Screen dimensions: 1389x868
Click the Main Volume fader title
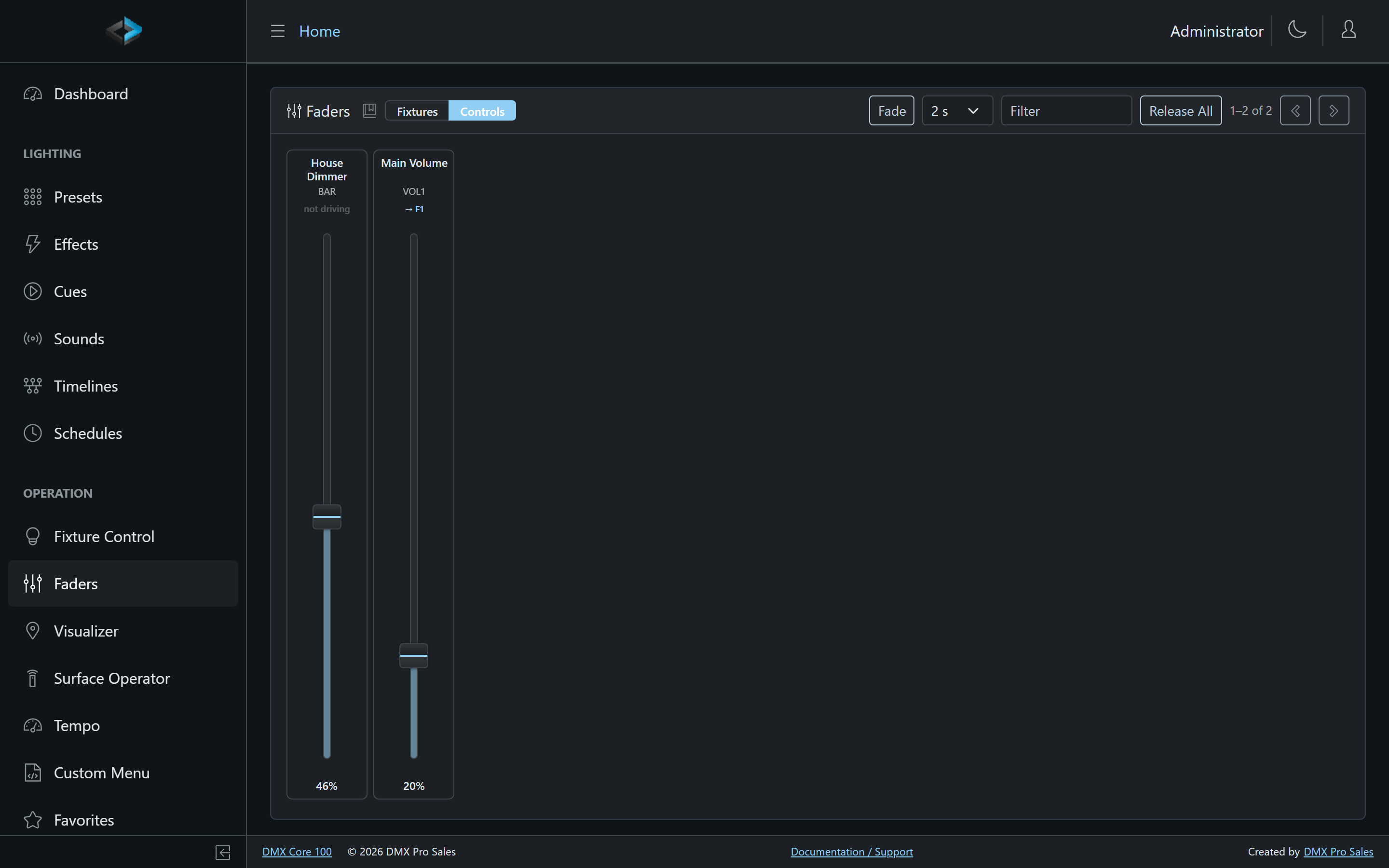tap(414, 163)
